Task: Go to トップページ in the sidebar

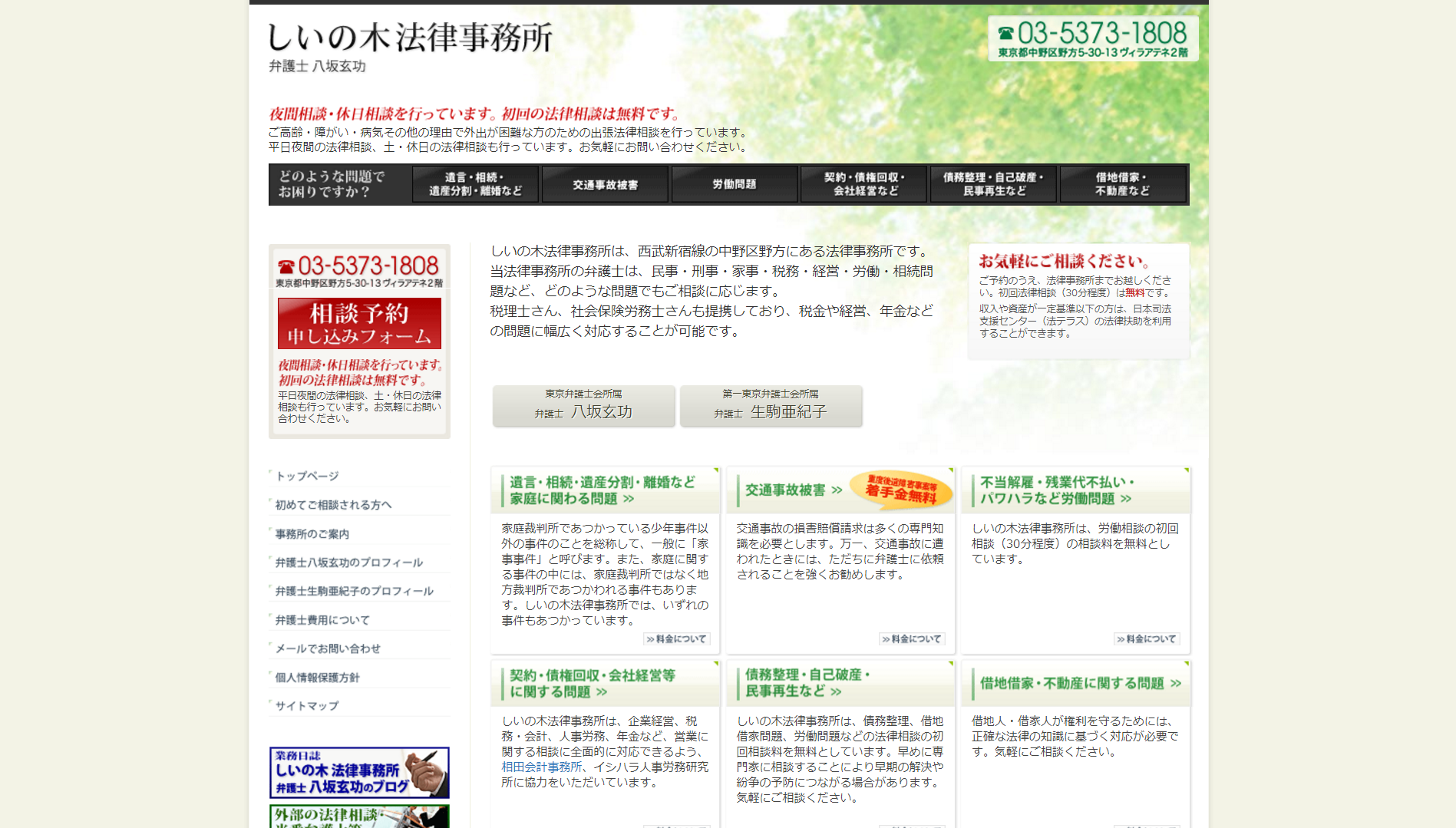Action: [x=307, y=477]
